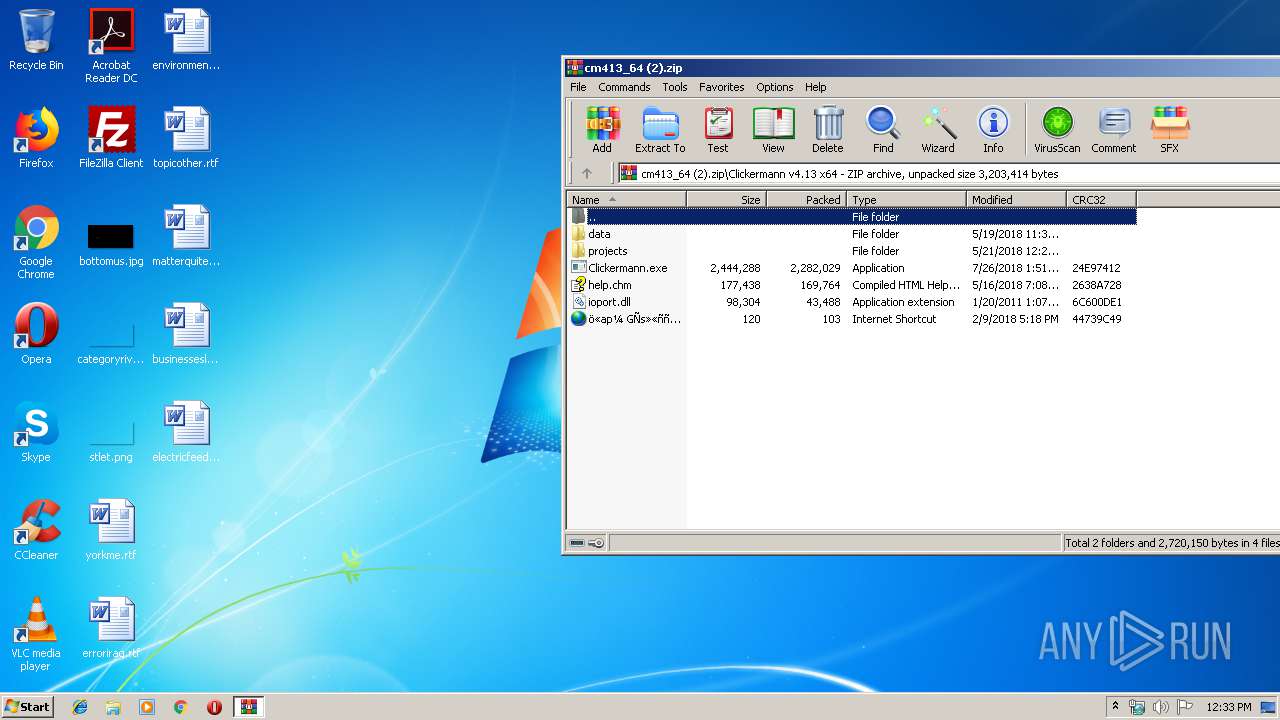Sort list by Name column header

pos(627,200)
